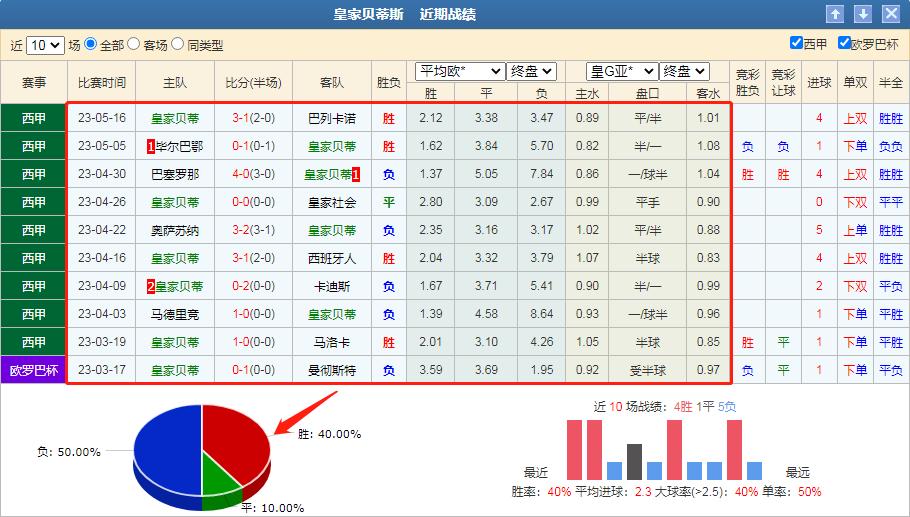Open away team 西班牙人
The image size is (910, 517).
(332, 258)
